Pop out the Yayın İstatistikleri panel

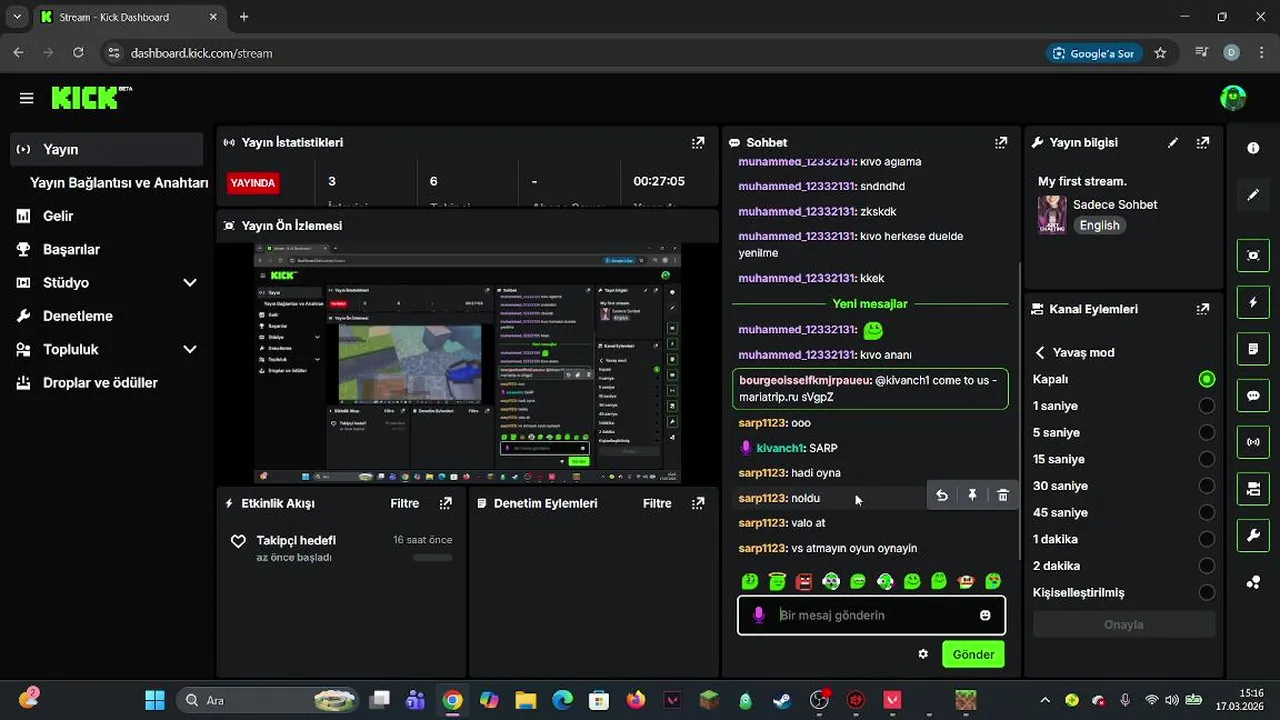coord(698,143)
